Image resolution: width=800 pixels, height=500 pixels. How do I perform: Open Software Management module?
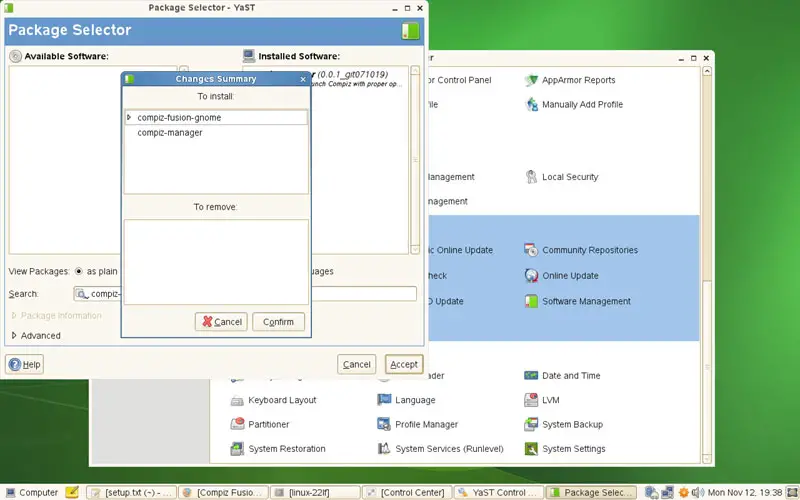pos(578,302)
